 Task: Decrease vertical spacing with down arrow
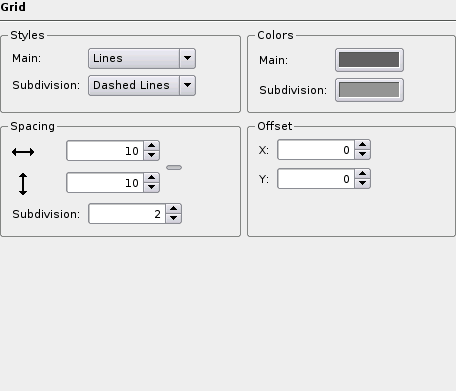(x=152, y=187)
